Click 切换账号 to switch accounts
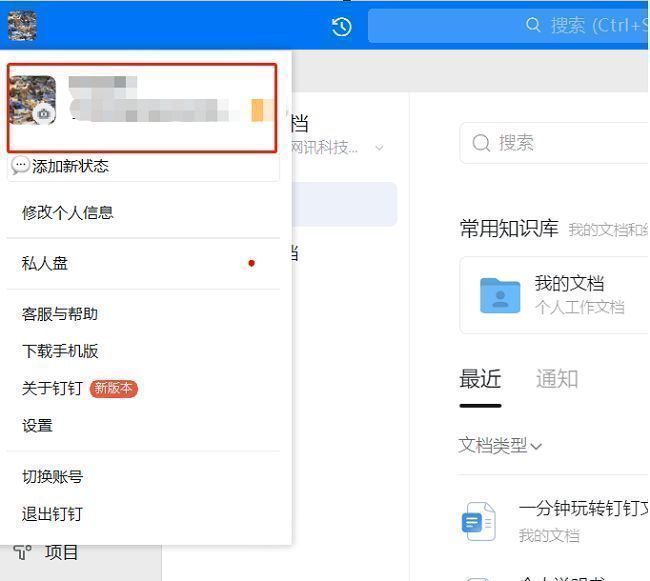Screen dimensions: 650x581 tap(52, 477)
